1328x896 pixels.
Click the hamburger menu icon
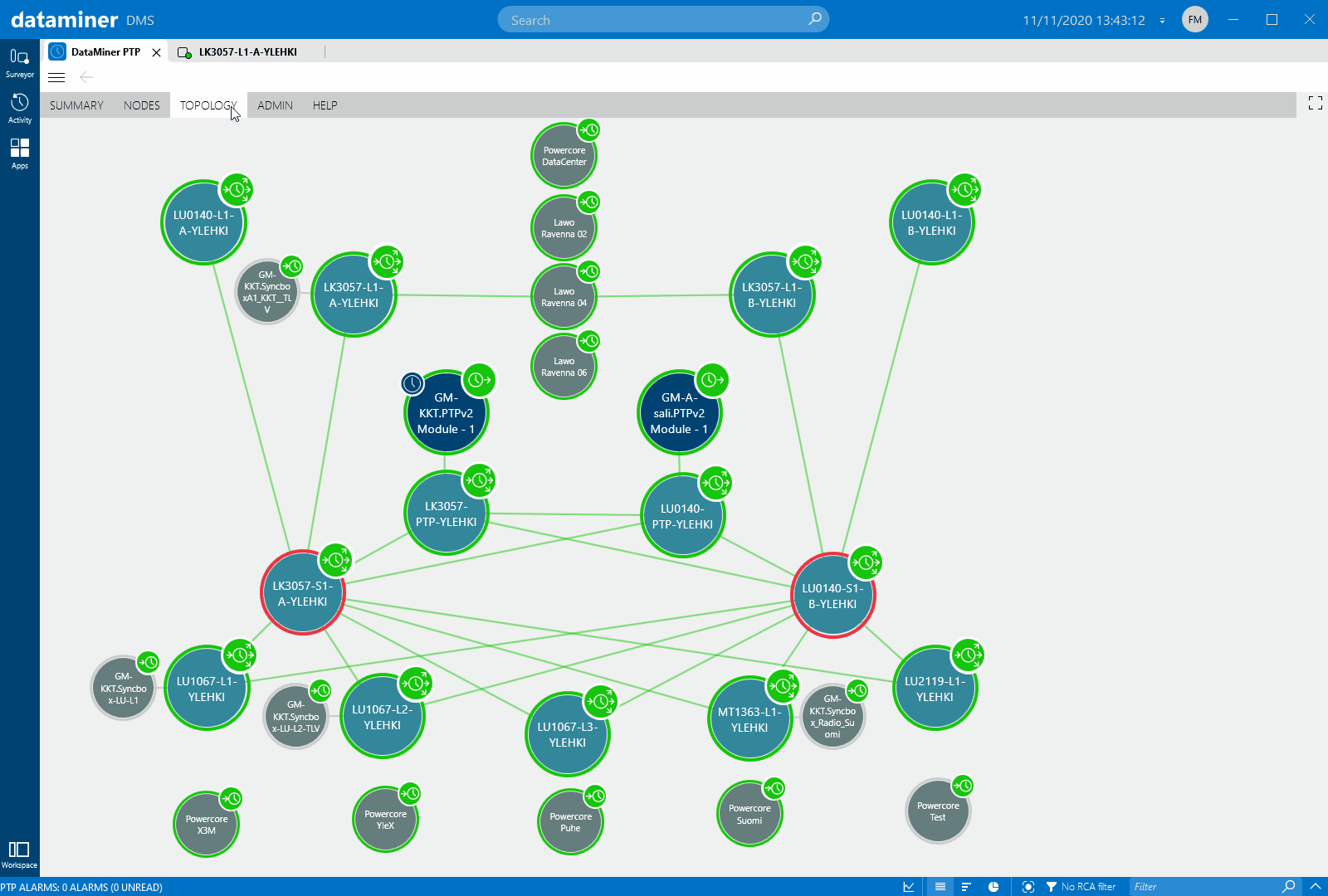click(56, 77)
